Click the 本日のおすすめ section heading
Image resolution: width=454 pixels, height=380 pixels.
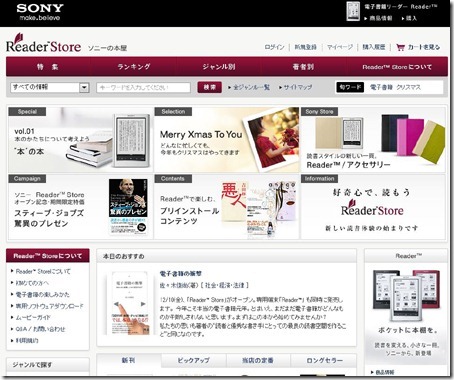click(x=123, y=256)
